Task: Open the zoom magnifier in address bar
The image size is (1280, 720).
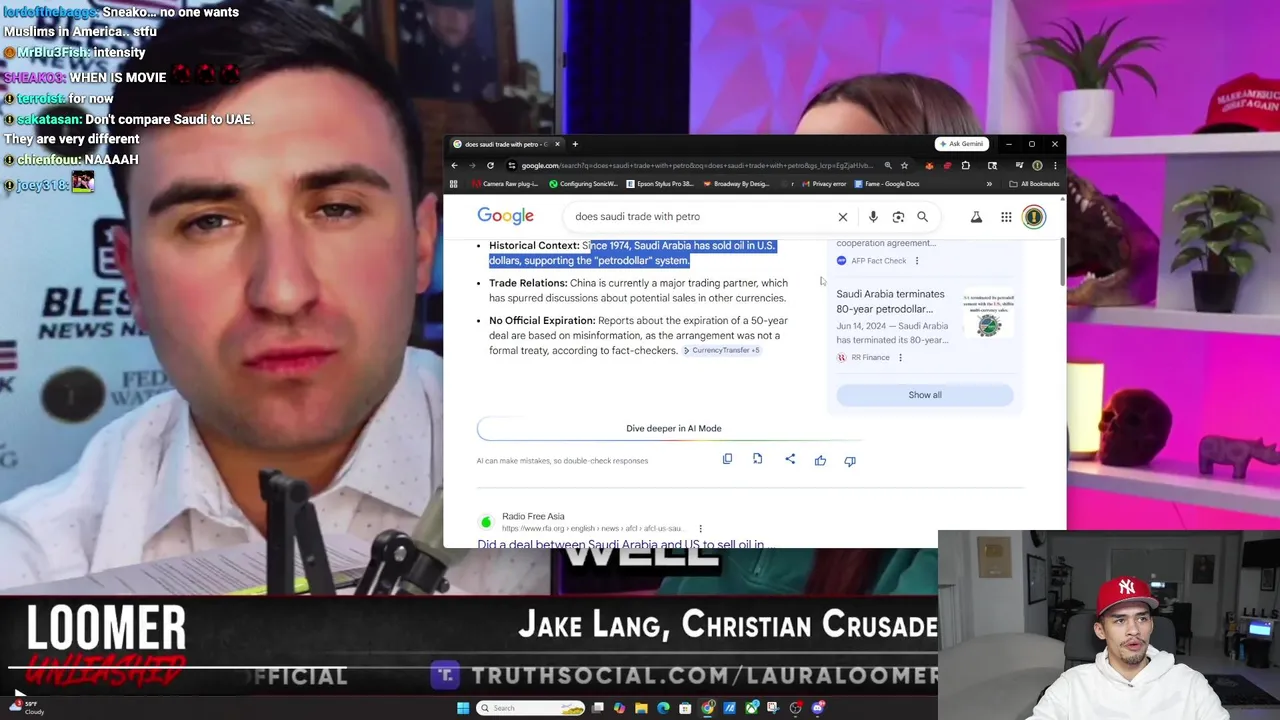Action: 888,165
